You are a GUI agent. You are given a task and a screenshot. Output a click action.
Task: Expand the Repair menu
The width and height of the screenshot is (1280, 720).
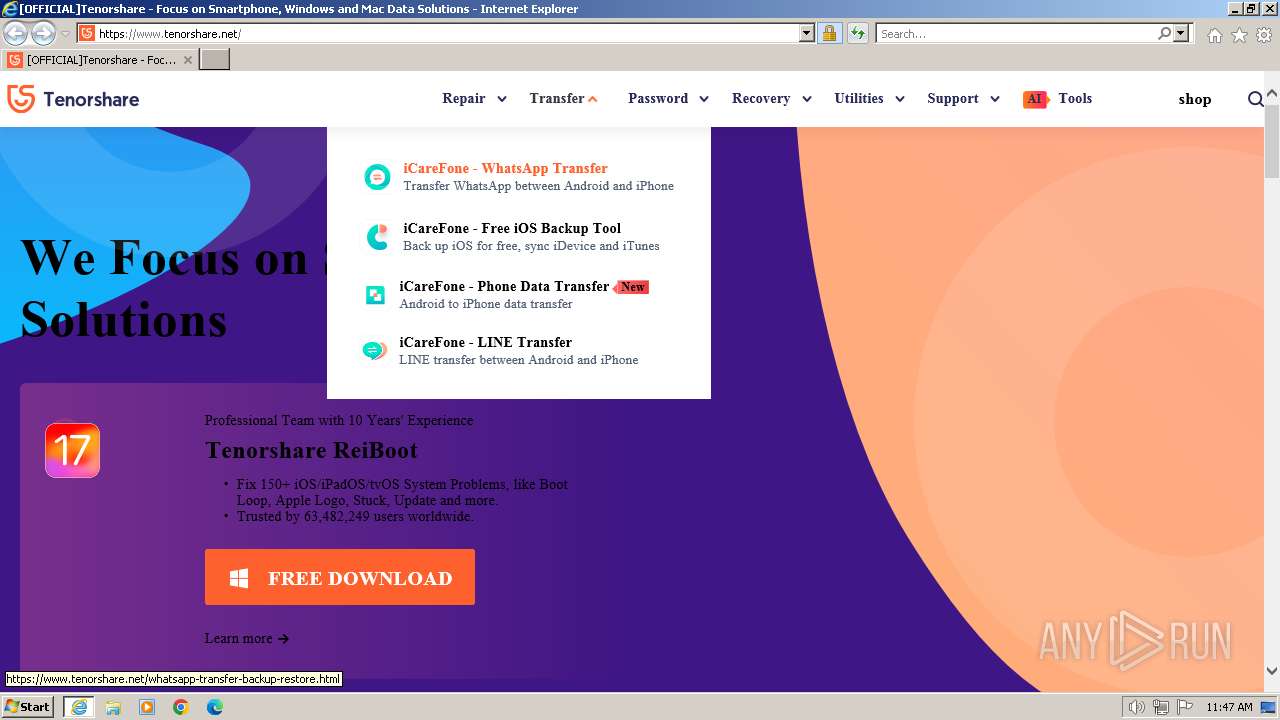pos(474,99)
